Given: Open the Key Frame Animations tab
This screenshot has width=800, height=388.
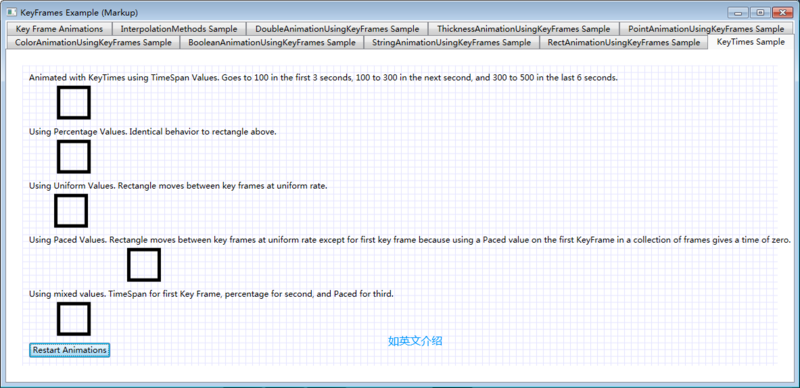Looking at the screenshot, I should pos(59,29).
